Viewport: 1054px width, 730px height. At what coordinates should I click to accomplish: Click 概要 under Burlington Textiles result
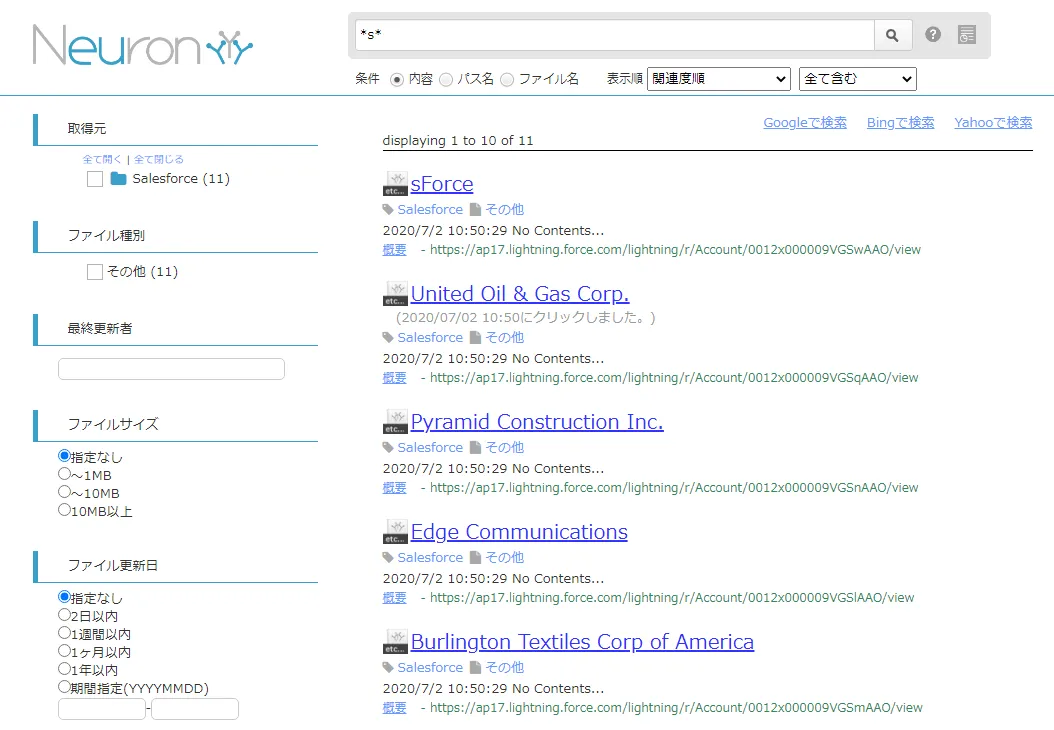coord(394,707)
